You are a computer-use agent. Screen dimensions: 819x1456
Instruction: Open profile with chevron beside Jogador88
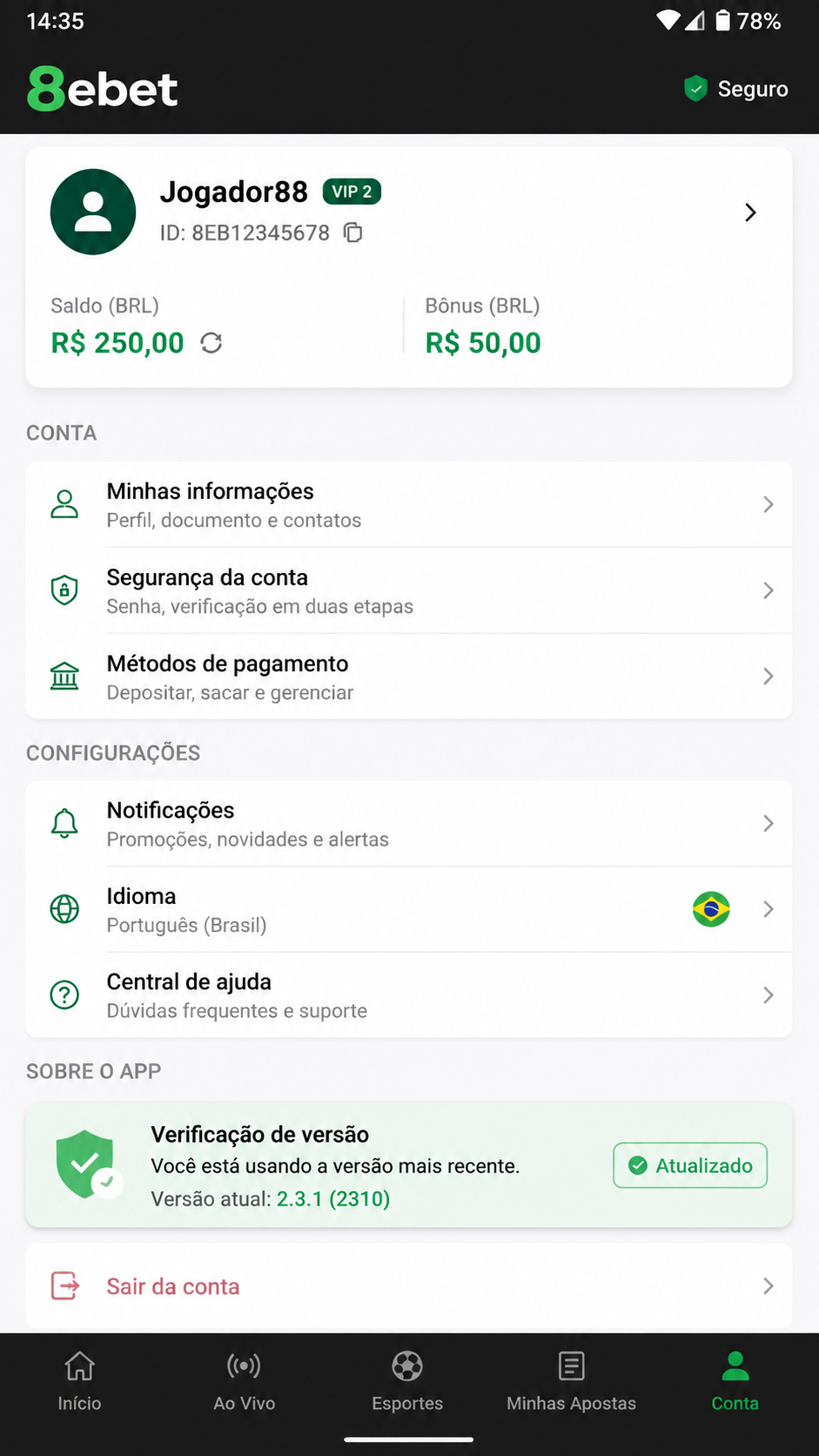point(750,212)
